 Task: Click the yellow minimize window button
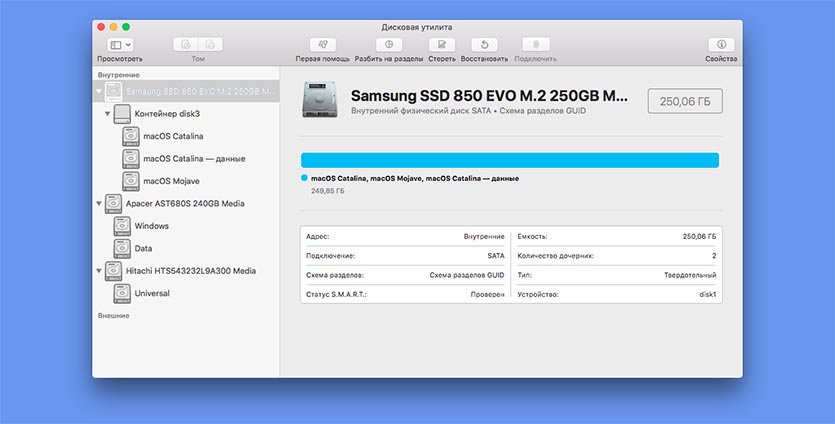113,27
